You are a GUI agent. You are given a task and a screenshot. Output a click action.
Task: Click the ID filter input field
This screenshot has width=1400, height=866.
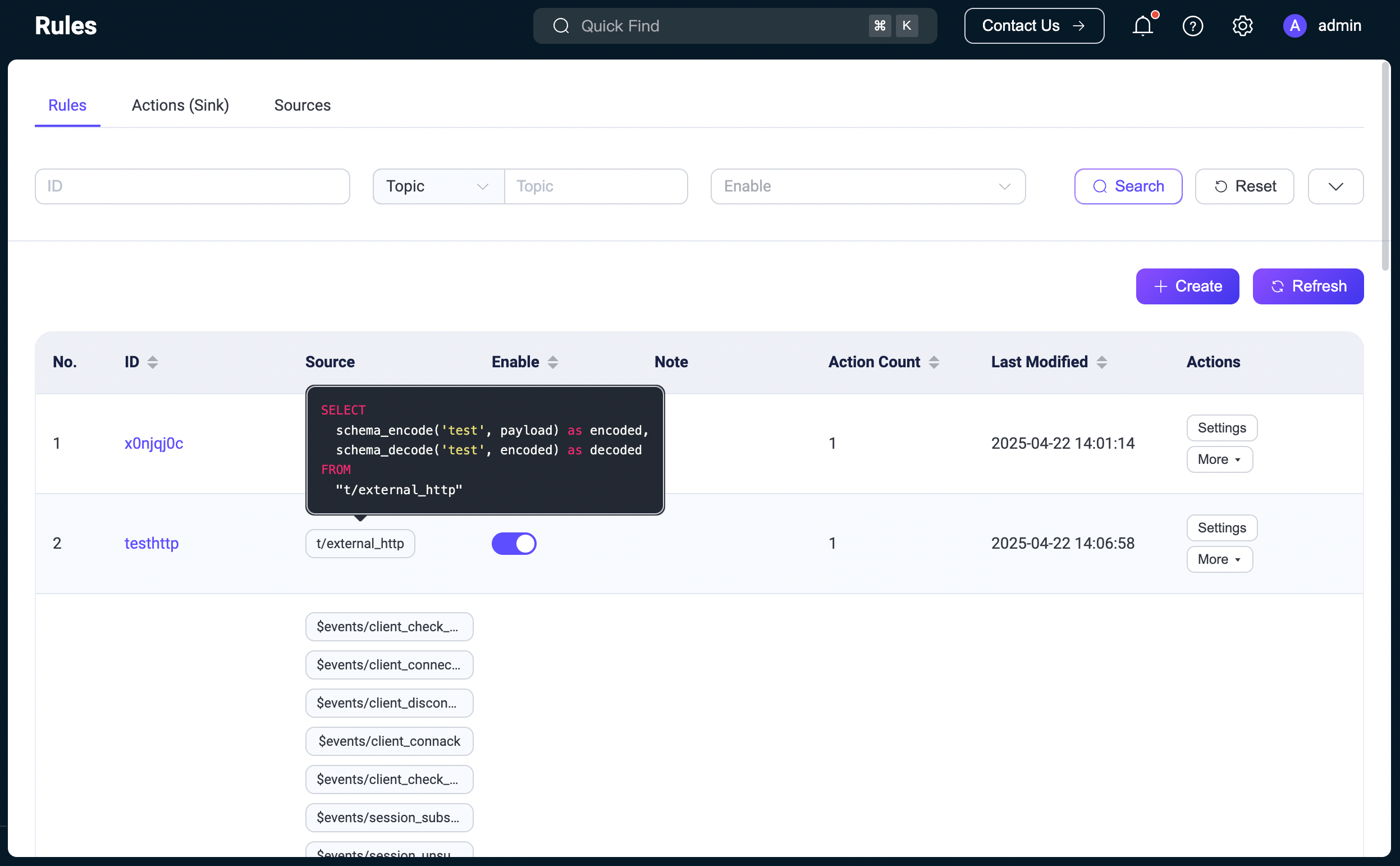(192, 186)
